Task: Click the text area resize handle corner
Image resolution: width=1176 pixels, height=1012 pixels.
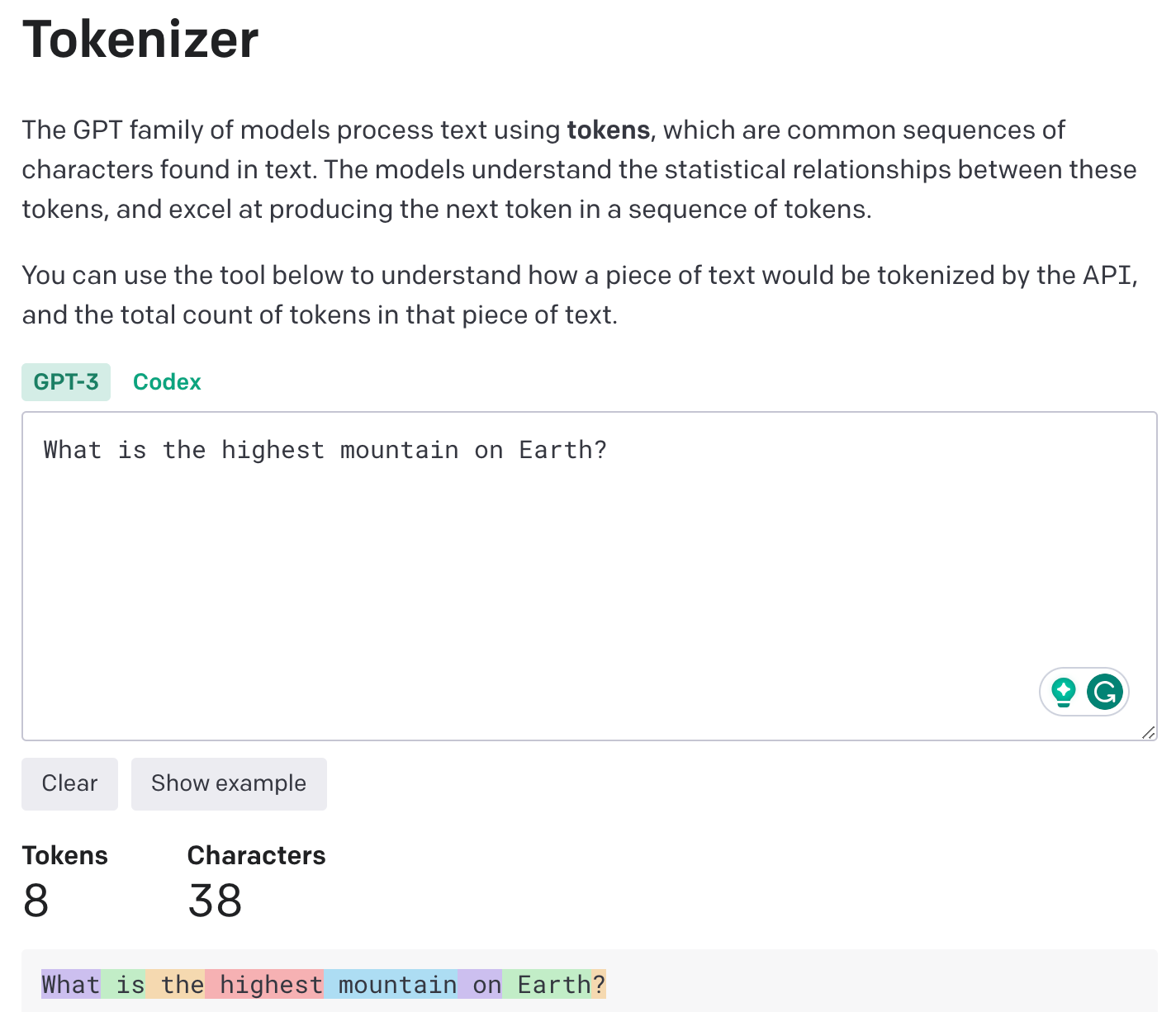Action: 1148,732
